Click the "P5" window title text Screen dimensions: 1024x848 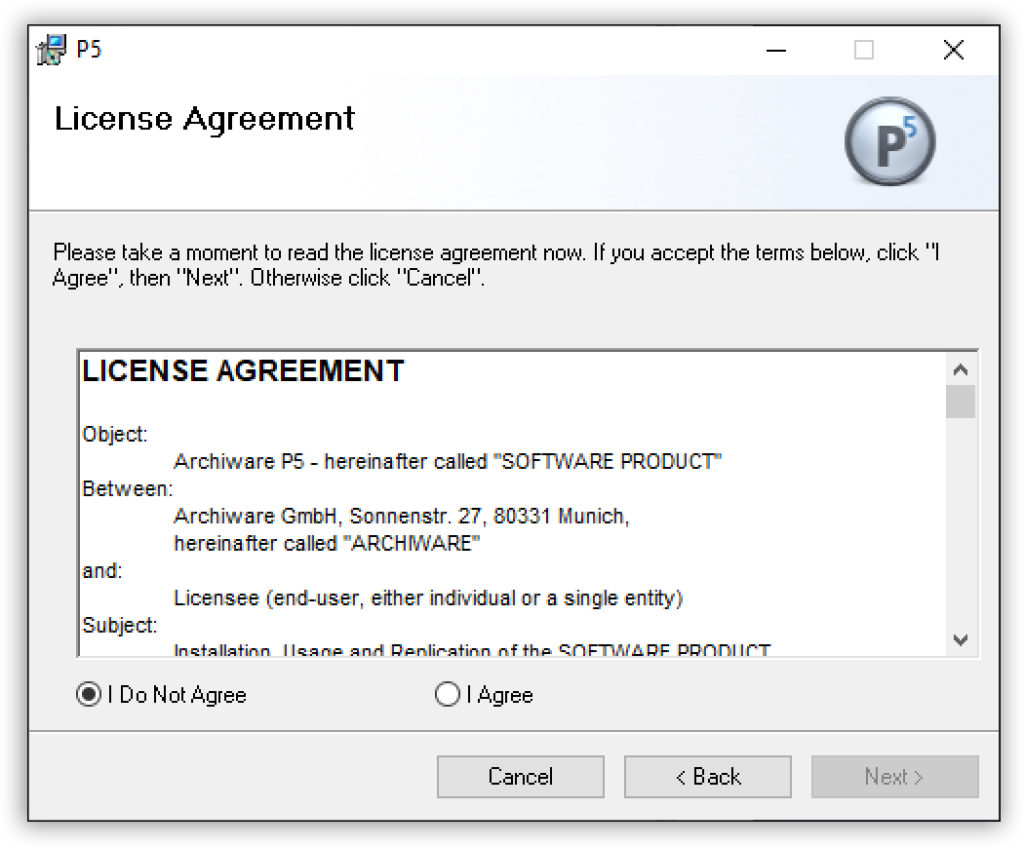point(89,50)
